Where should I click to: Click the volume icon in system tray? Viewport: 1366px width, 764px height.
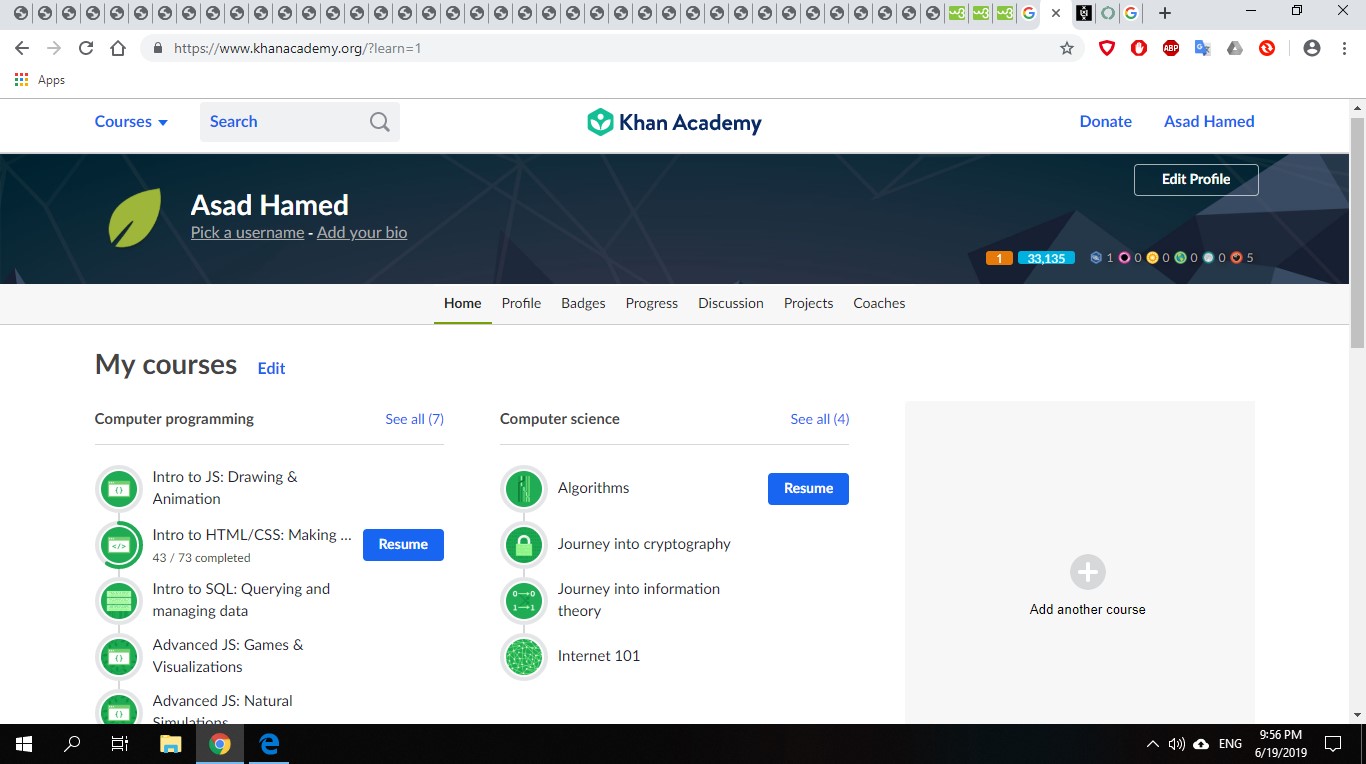click(1177, 744)
